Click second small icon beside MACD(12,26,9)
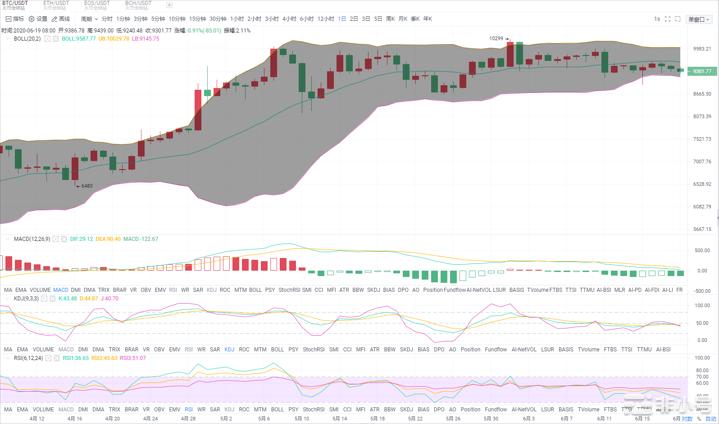Image resolution: width=719 pixels, height=424 pixels. click(x=64, y=239)
